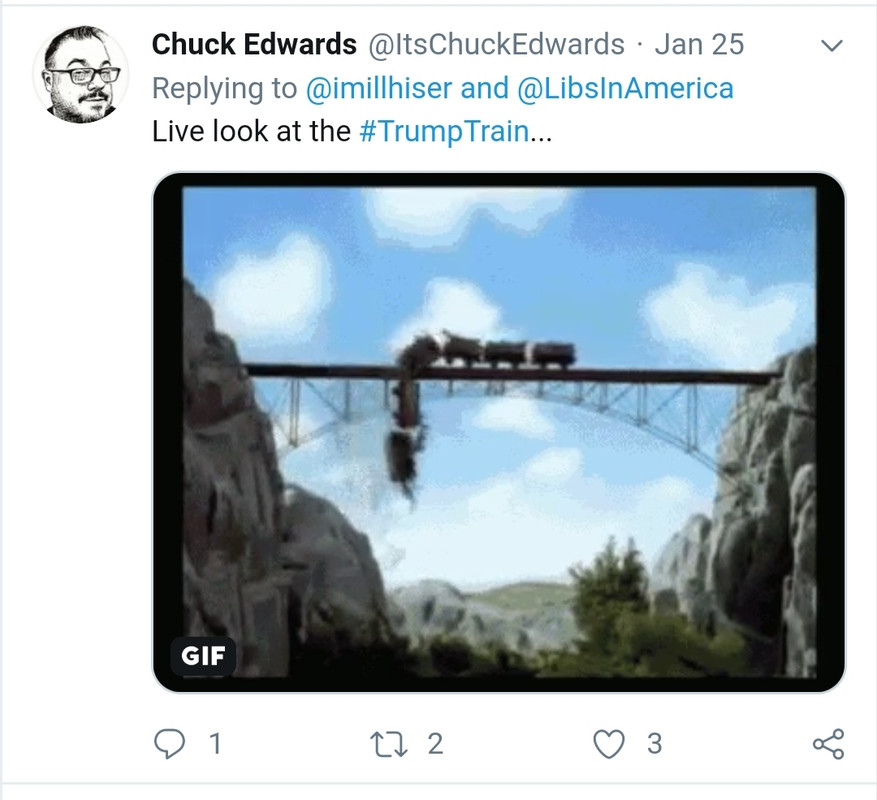Open the Chuck Edwards display name
877x800 pixels.
(254, 44)
